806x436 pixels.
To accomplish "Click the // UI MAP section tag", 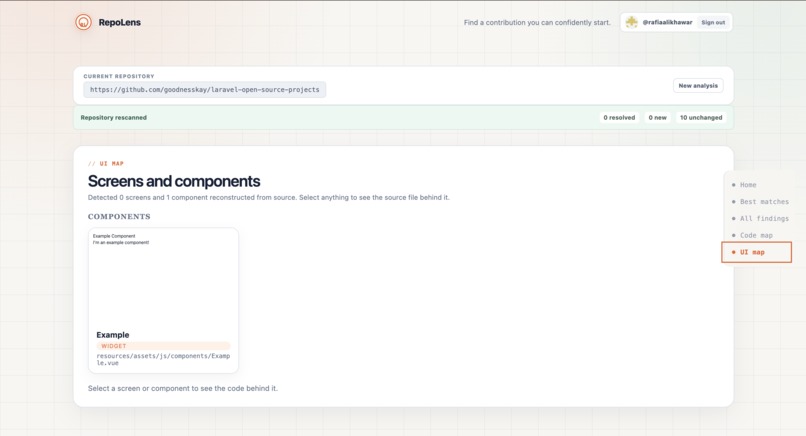I will click(x=106, y=164).
